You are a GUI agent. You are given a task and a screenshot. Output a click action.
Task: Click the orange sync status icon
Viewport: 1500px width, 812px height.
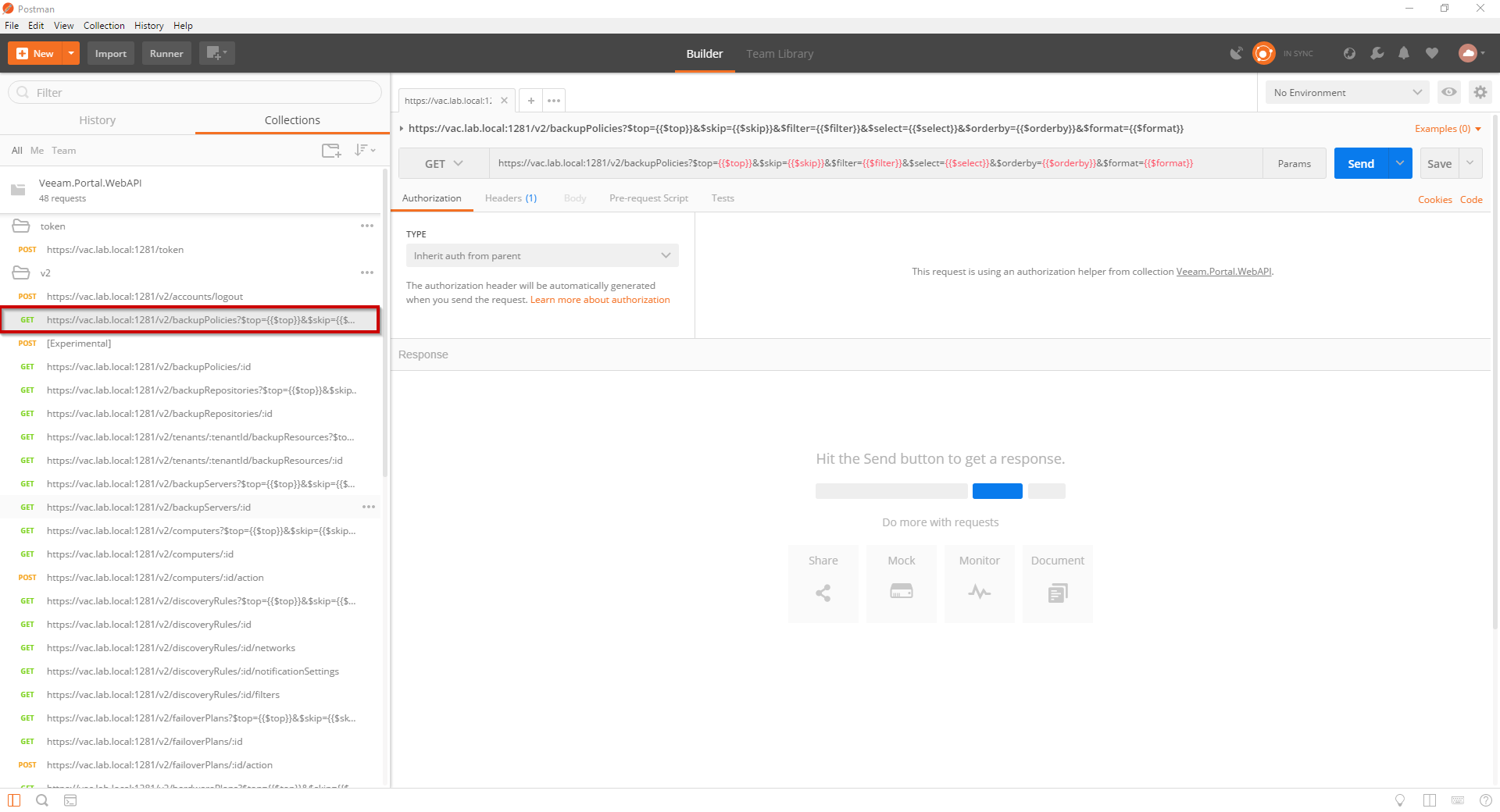point(1263,53)
